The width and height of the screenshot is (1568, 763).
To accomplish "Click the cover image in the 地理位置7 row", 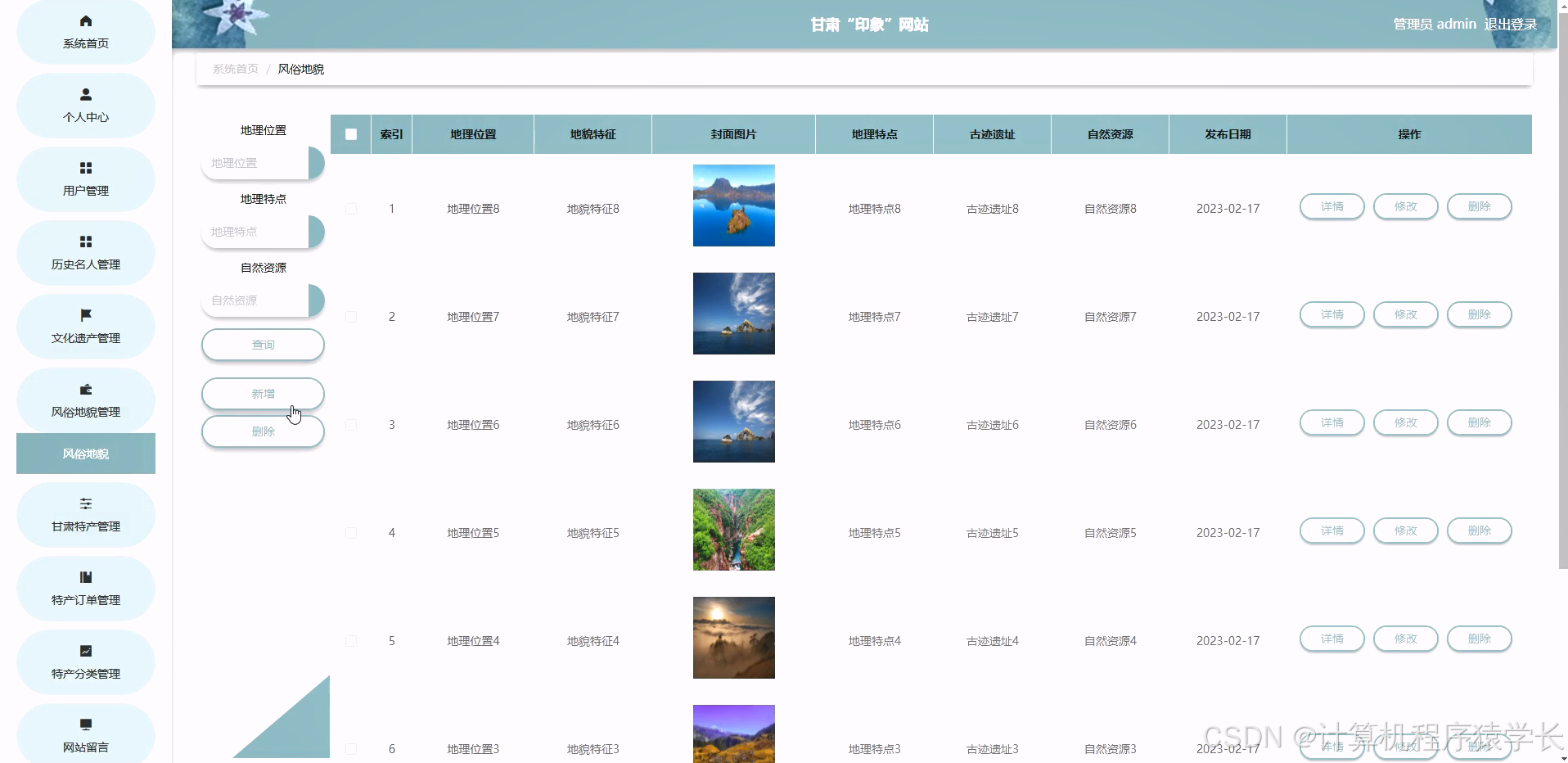I will coord(734,314).
